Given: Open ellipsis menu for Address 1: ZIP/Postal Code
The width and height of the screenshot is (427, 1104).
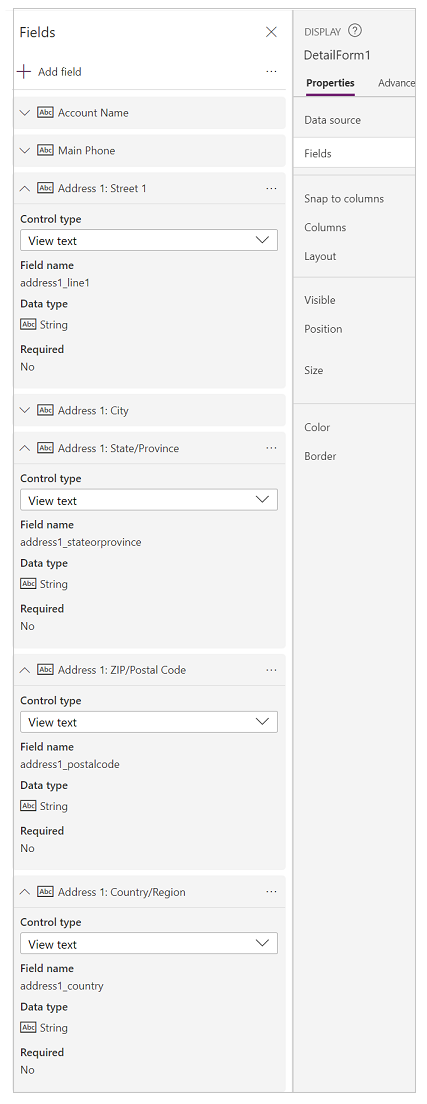Looking at the screenshot, I should tap(271, 670).
